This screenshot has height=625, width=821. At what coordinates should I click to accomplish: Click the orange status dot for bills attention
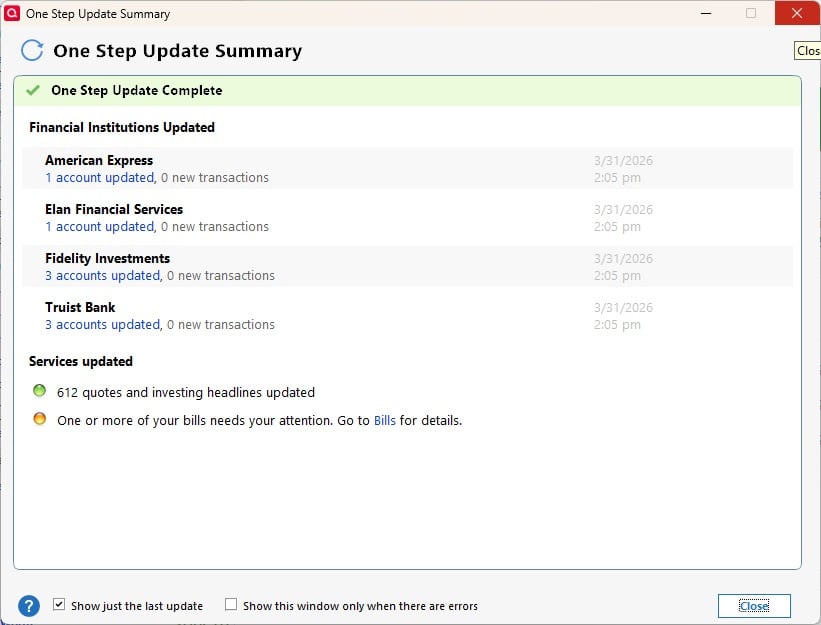coord(39,419)
